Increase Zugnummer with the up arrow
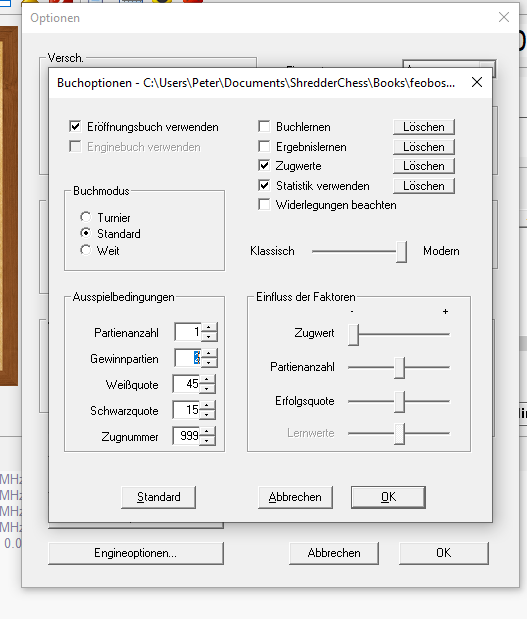 point(207,431)
